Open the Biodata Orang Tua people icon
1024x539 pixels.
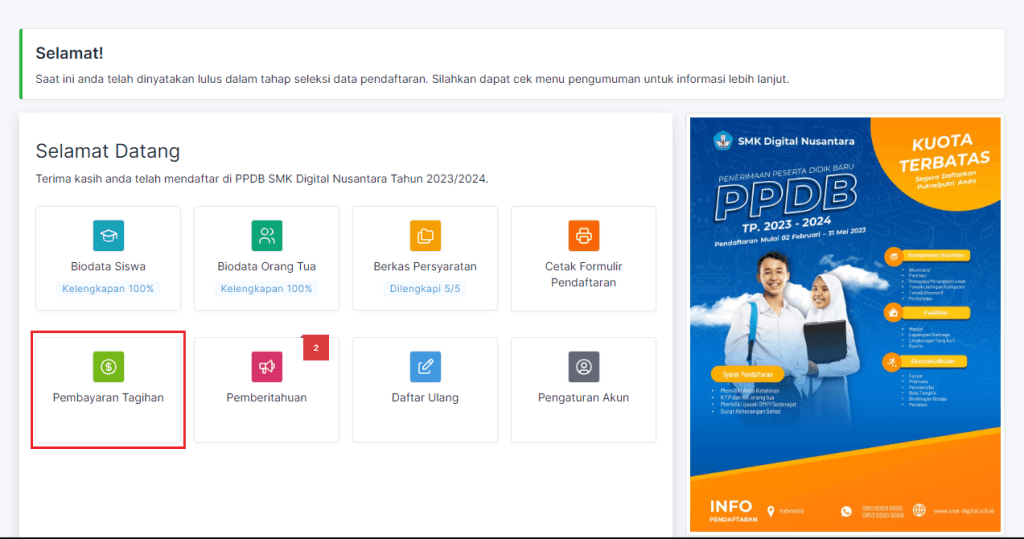266,236
